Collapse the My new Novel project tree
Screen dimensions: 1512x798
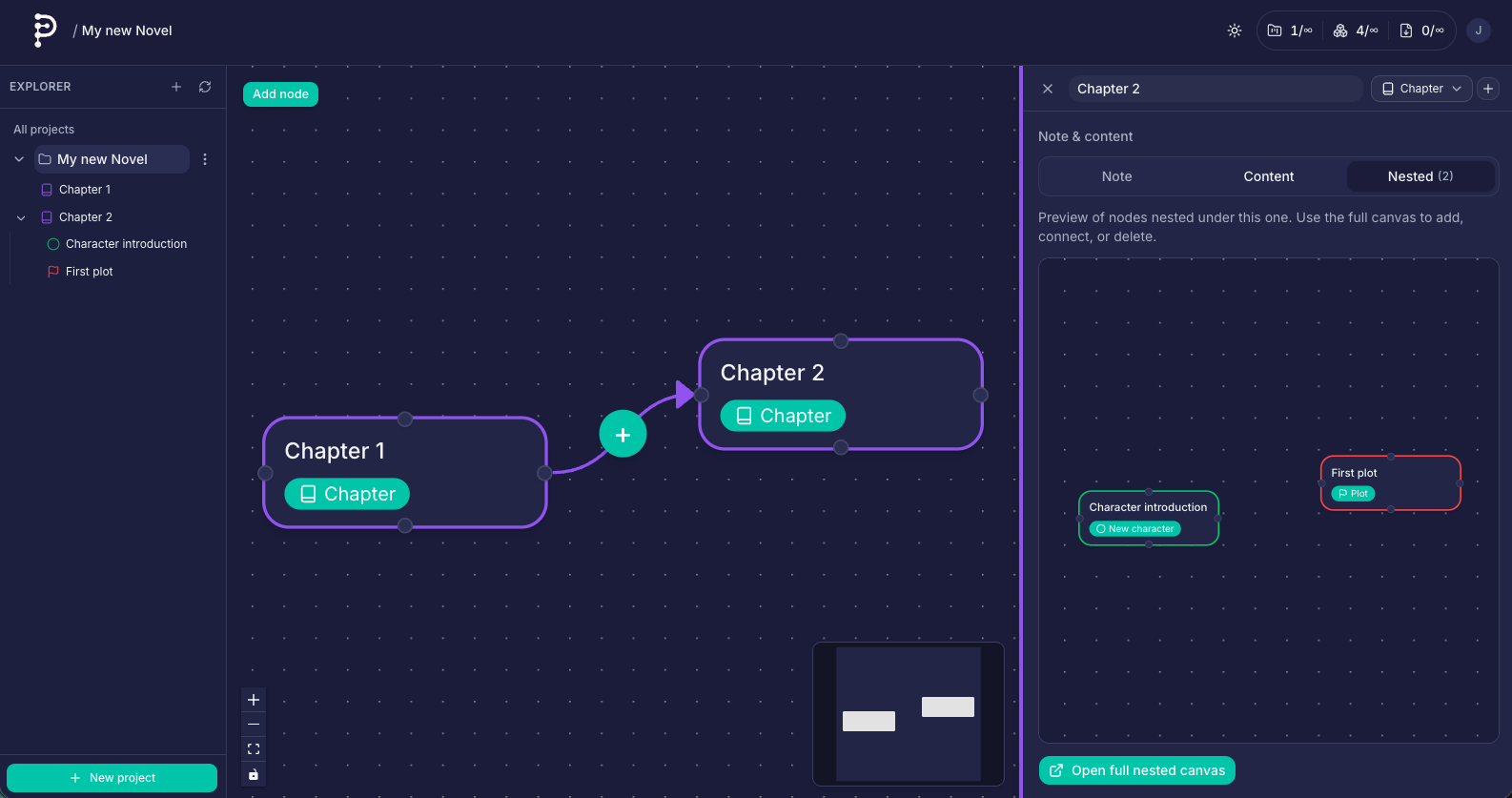click(x=19, y=159)
